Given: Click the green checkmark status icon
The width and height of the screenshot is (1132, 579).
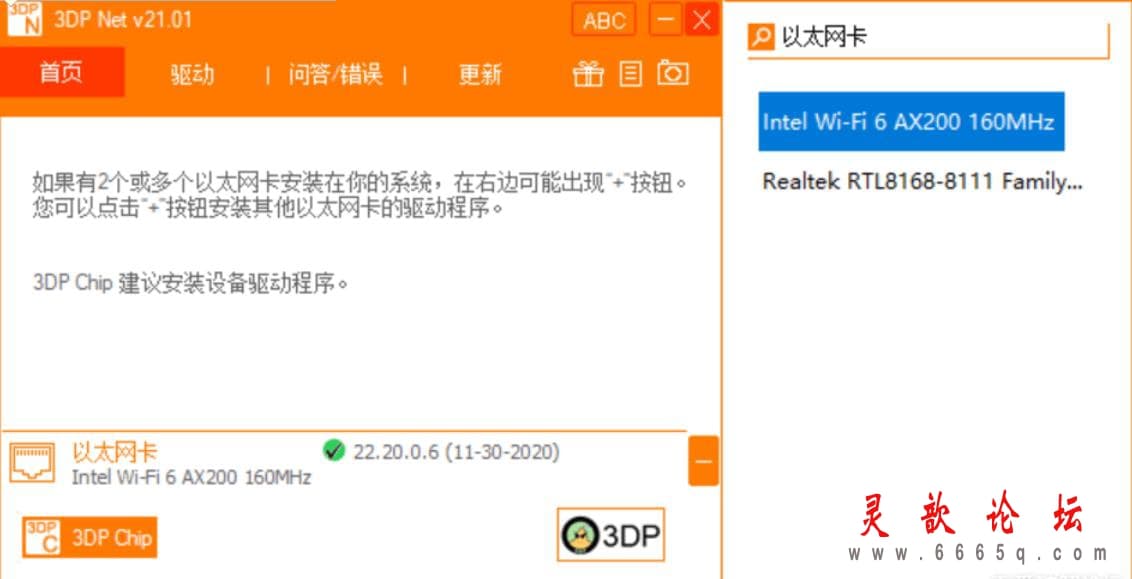Looking at the screenshot, I should pyautogui.click(x=334, y=450).
